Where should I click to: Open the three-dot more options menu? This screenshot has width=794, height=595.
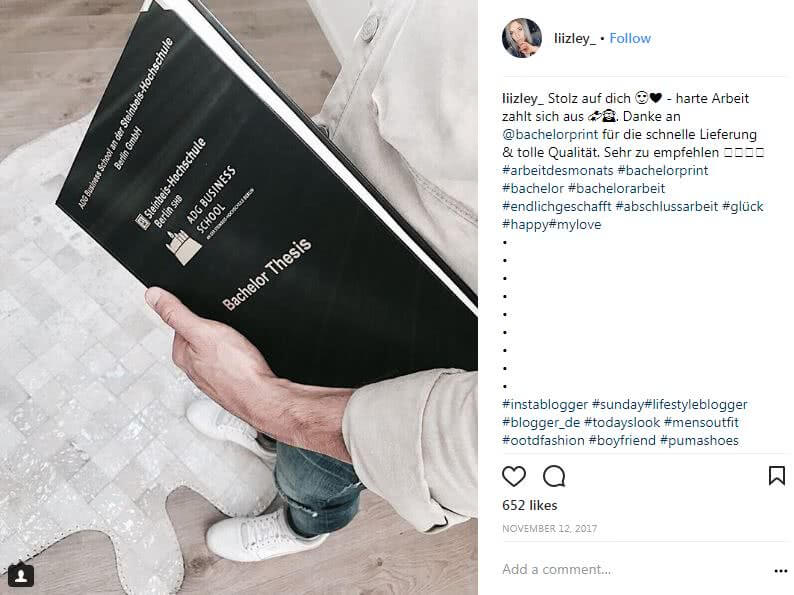point(780,571)
